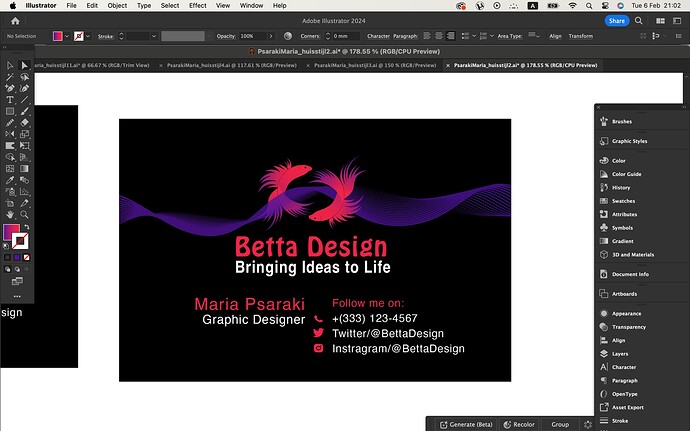
Task: Open Transform options in control bar
Action: coord(580,36)
